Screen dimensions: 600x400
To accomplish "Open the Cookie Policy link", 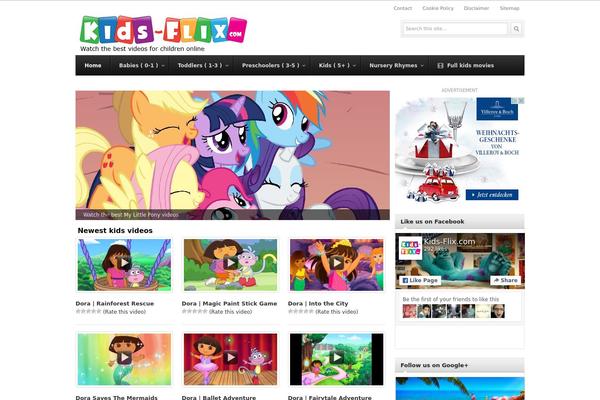I will point(438,8).
